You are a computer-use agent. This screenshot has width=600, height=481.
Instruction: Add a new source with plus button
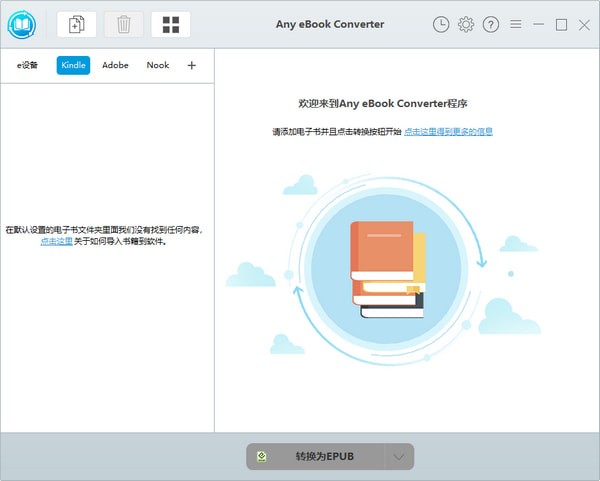(192, 65)
